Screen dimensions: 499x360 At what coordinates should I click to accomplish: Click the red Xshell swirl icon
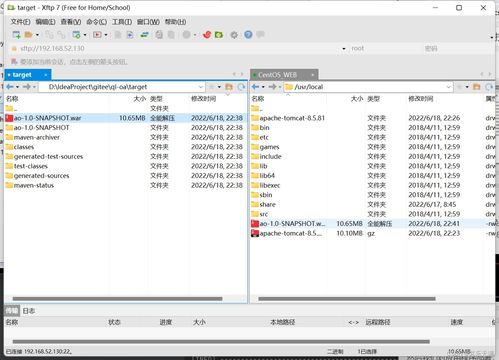pos(207,35)
